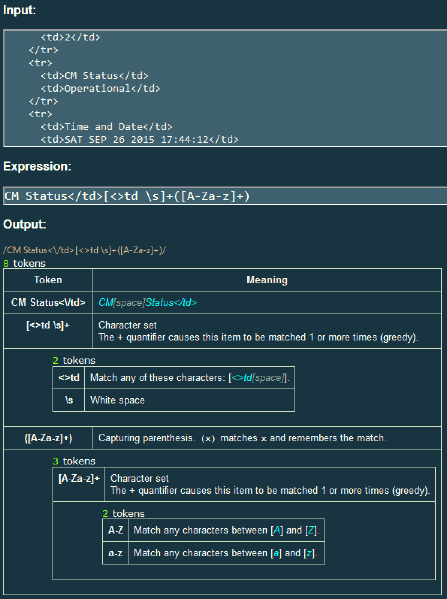Viewport: 447px width, 599px height.
Task: Click the 'CM Status</td>' line in input
Action: [x=94, y=76]
